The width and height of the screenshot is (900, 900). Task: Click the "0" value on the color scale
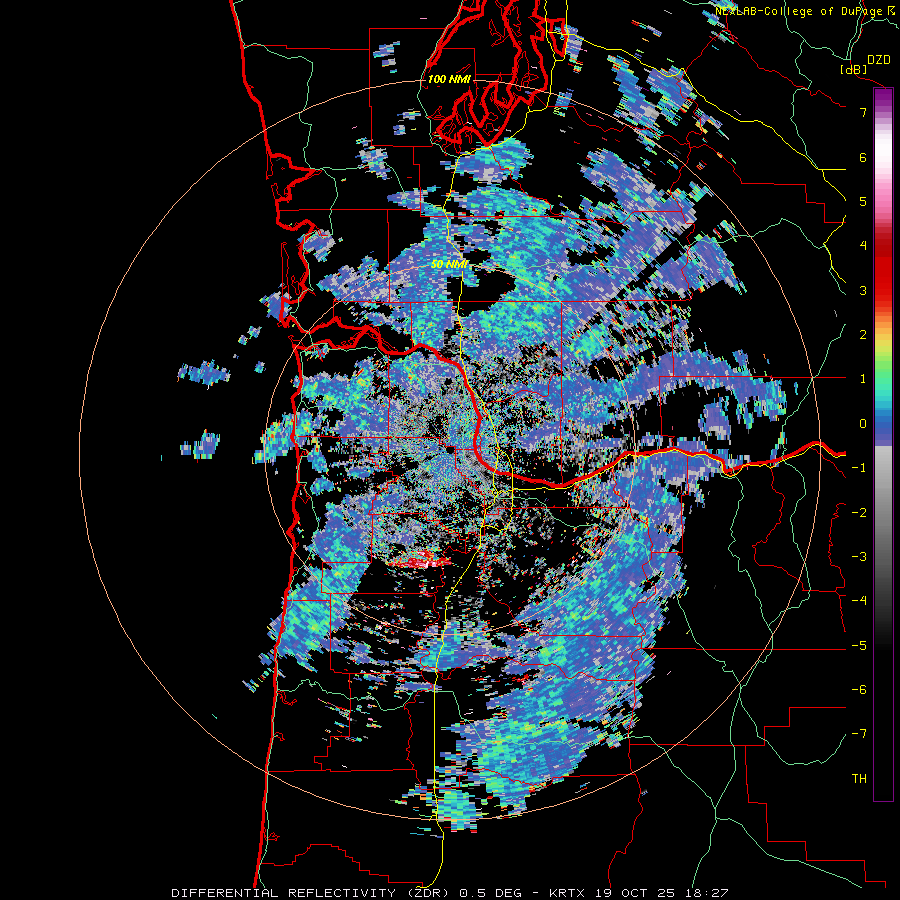[863, 424]
